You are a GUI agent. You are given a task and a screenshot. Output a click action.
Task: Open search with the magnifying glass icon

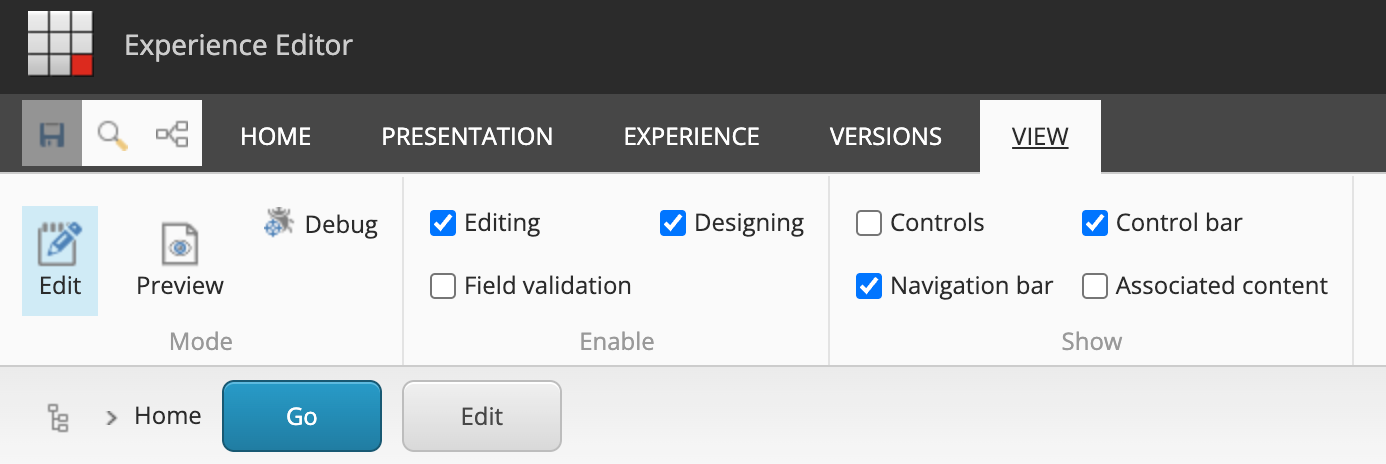point(112,133)
